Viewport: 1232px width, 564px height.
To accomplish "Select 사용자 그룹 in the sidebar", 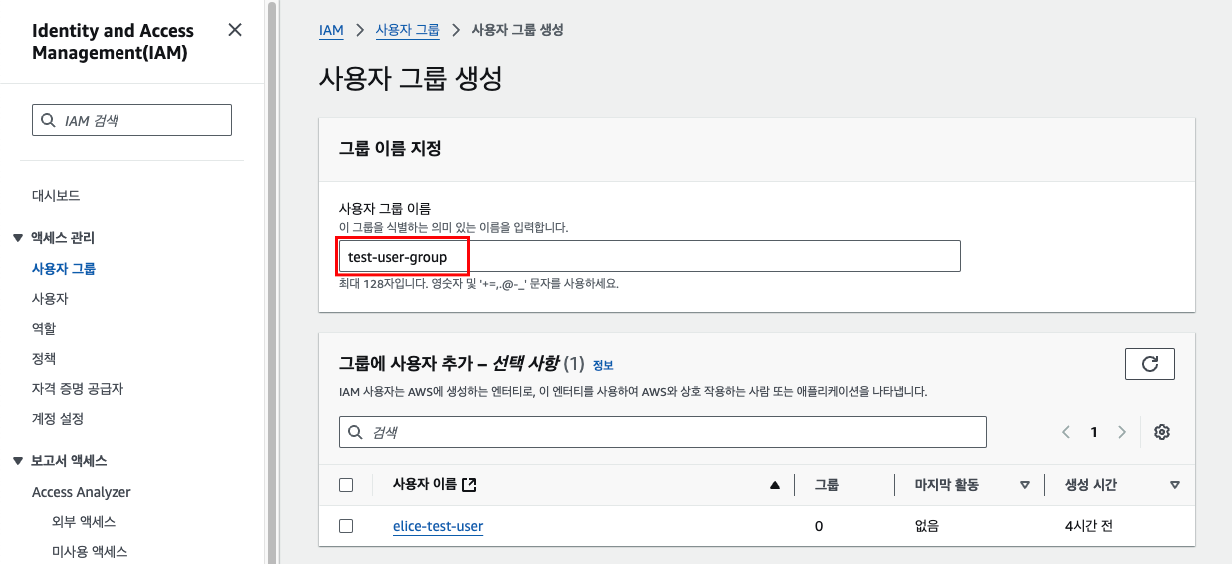I will tap(64, 268).
